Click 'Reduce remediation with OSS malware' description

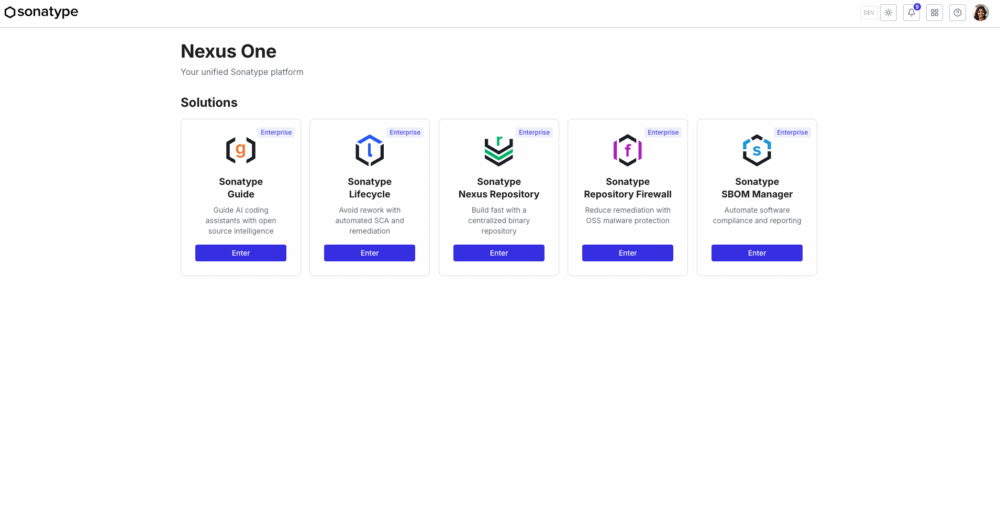point(628,216)
